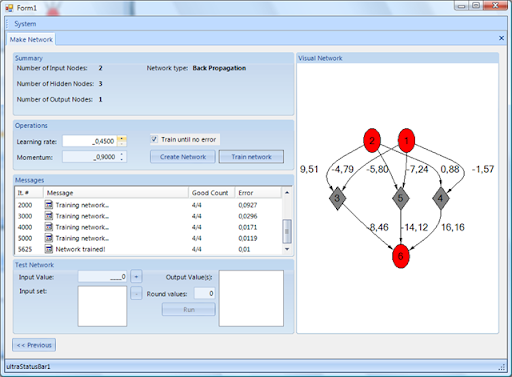Go back with the << Previous button
Viewport: 512px width, 377px height.
click(34, 345)
